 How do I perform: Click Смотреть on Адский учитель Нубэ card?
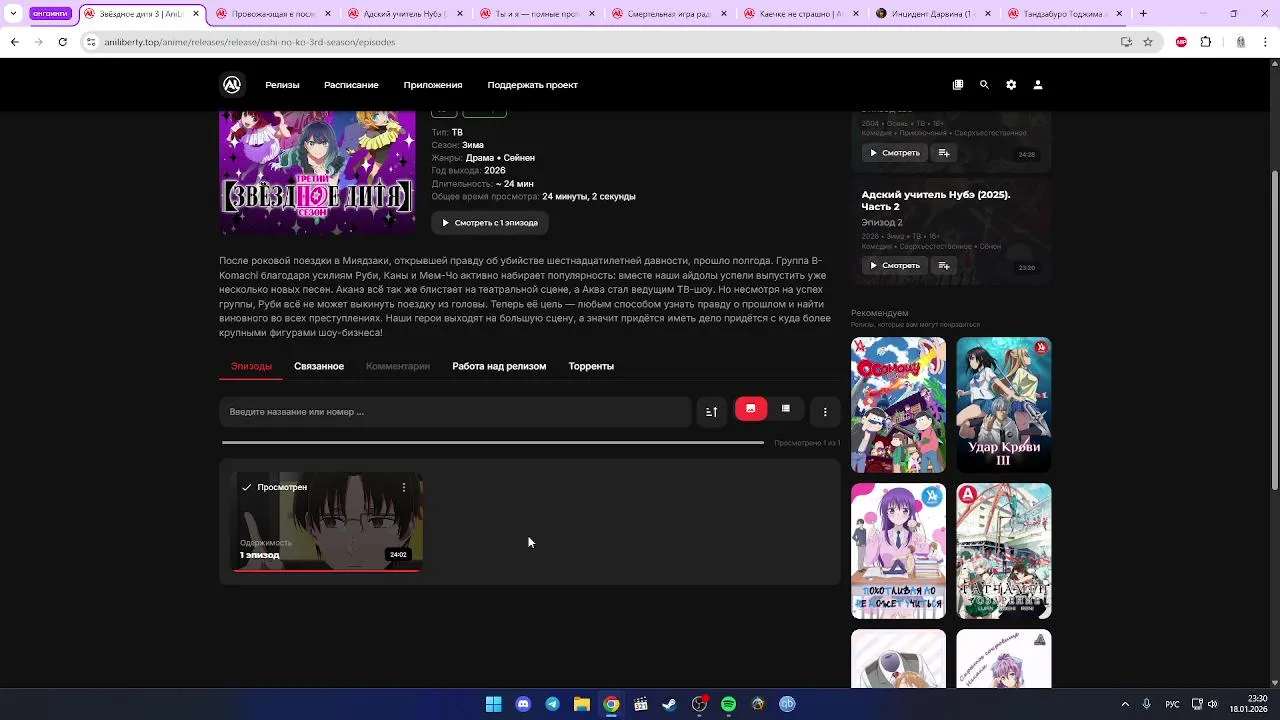894,265
